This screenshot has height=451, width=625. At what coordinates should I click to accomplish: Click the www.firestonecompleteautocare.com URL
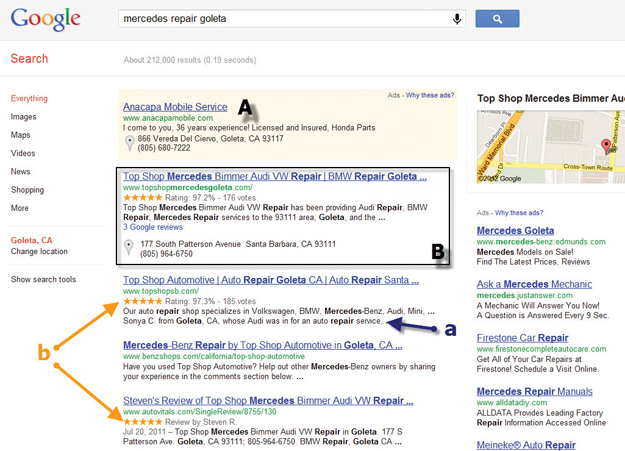pos(541,349)
